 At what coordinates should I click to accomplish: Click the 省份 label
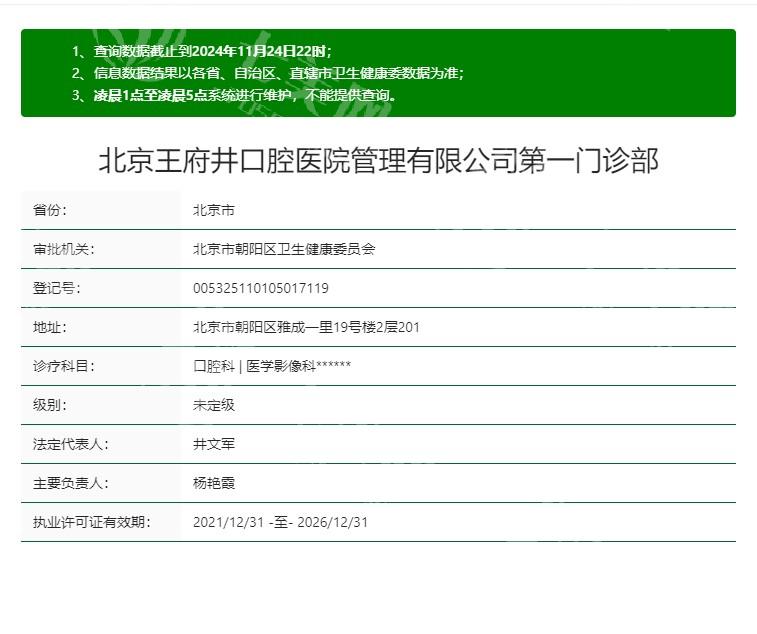[50, 210]
